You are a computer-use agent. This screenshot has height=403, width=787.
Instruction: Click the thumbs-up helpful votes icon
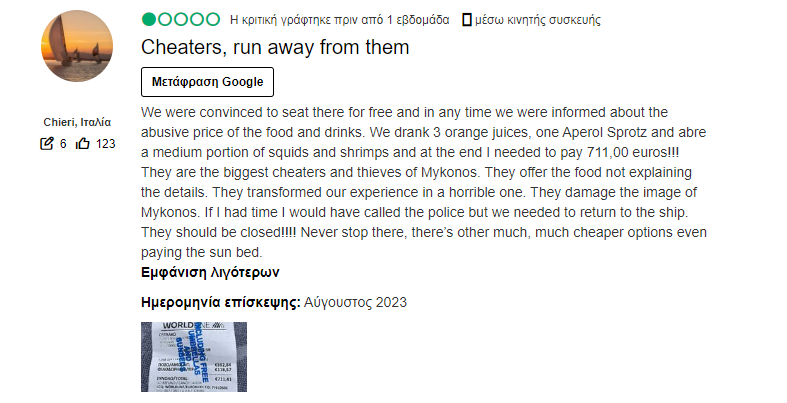pyautogui.click(x=83, y=144)
